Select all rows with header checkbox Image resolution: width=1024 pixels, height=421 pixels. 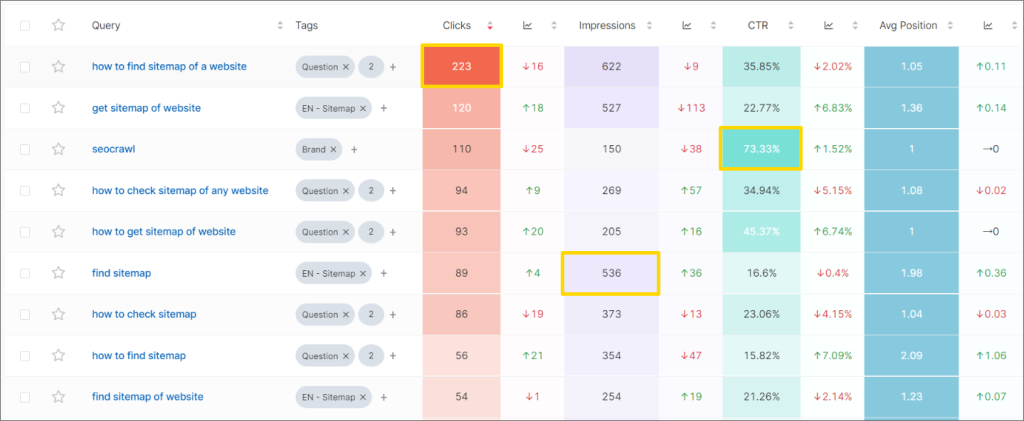[x=25, y=25]
